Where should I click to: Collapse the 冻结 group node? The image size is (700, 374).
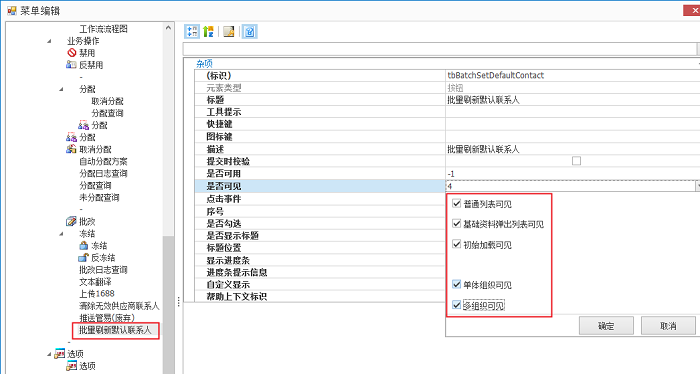(x=61, y=234)
